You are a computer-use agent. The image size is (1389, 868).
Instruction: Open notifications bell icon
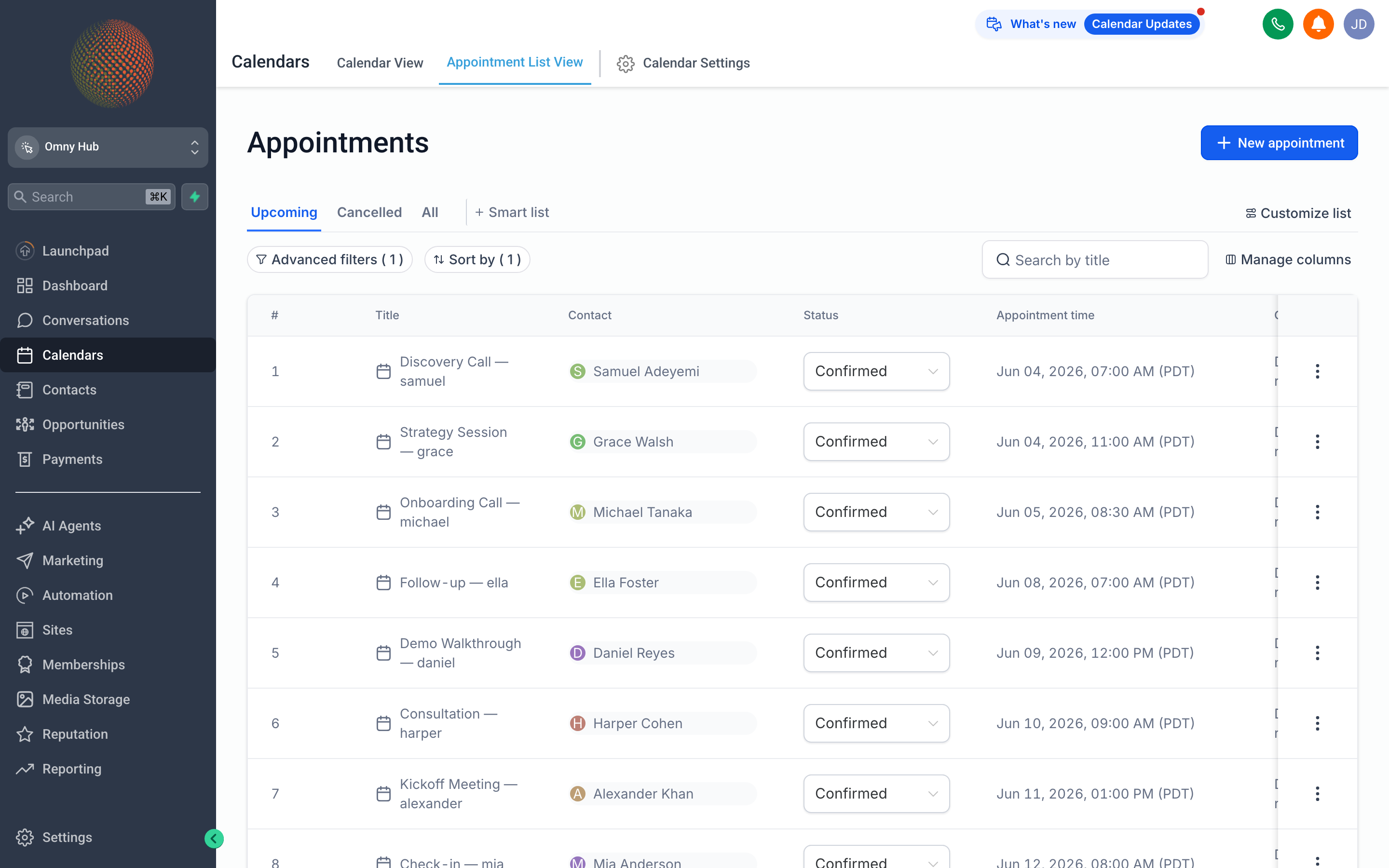tap(1318, 24)
